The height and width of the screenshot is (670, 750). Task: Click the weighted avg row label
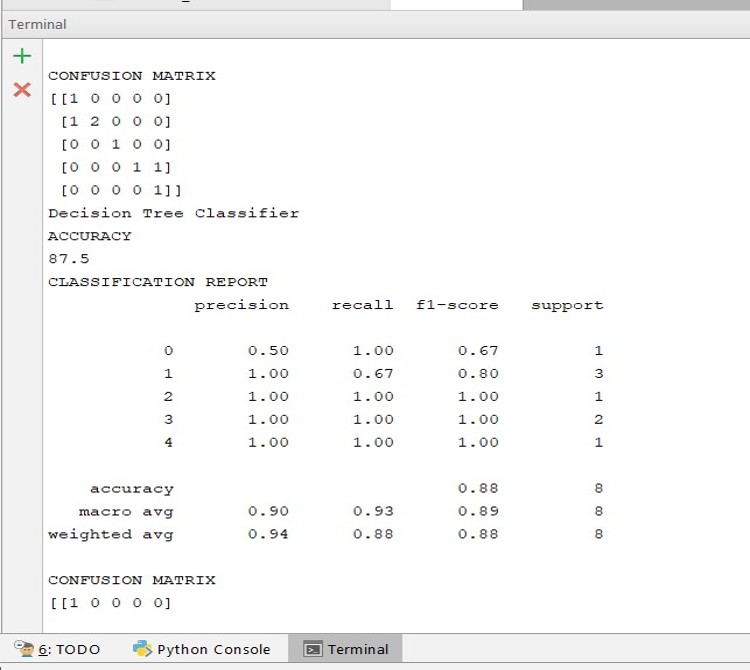(x=110, y=535)
